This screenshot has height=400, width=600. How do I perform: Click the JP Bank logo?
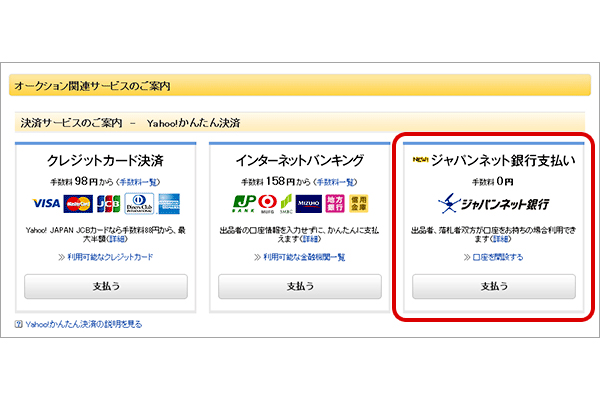[x=244, y=203]
